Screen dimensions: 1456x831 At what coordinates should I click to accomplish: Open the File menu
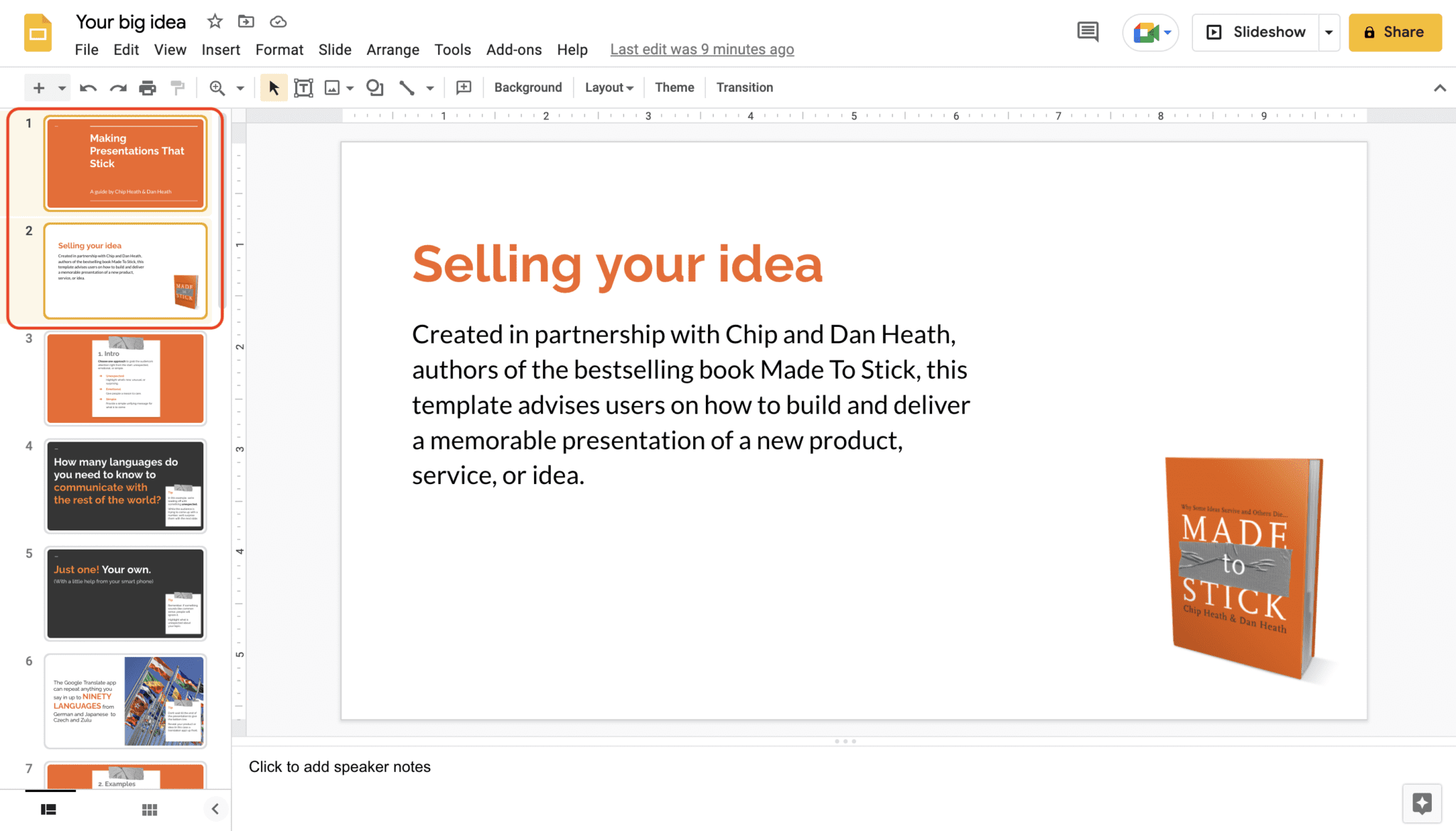(x=87, y=50)
